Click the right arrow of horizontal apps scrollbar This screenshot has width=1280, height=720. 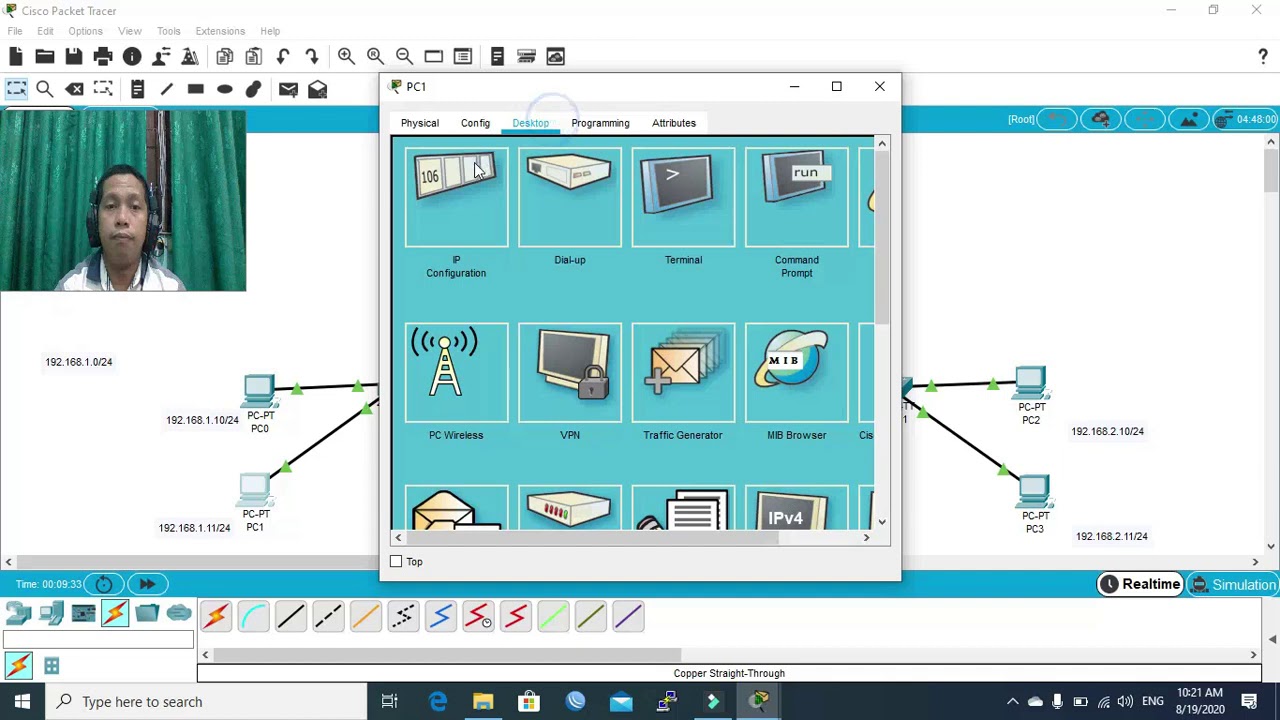click(866, 538)
